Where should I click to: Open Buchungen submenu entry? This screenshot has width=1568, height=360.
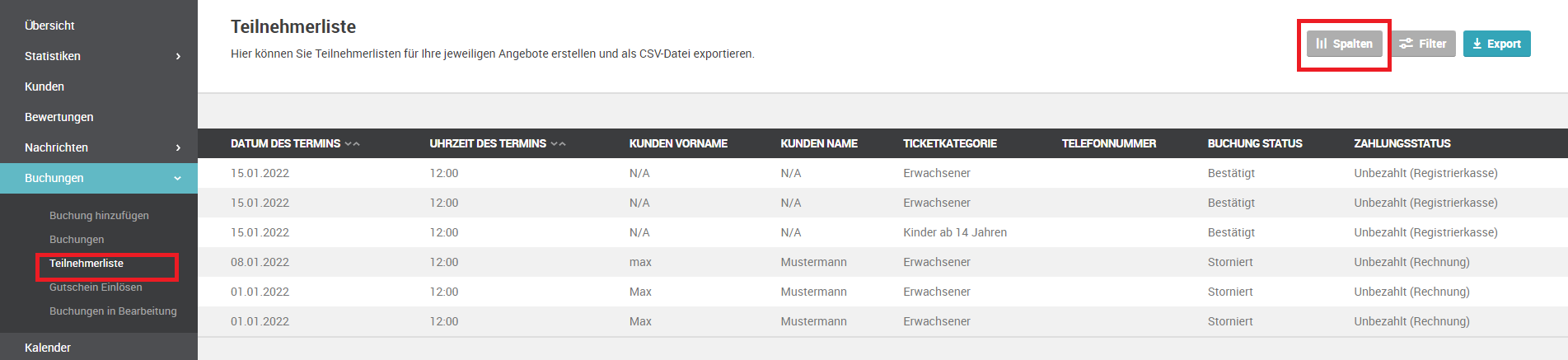[x=77, y=240]
